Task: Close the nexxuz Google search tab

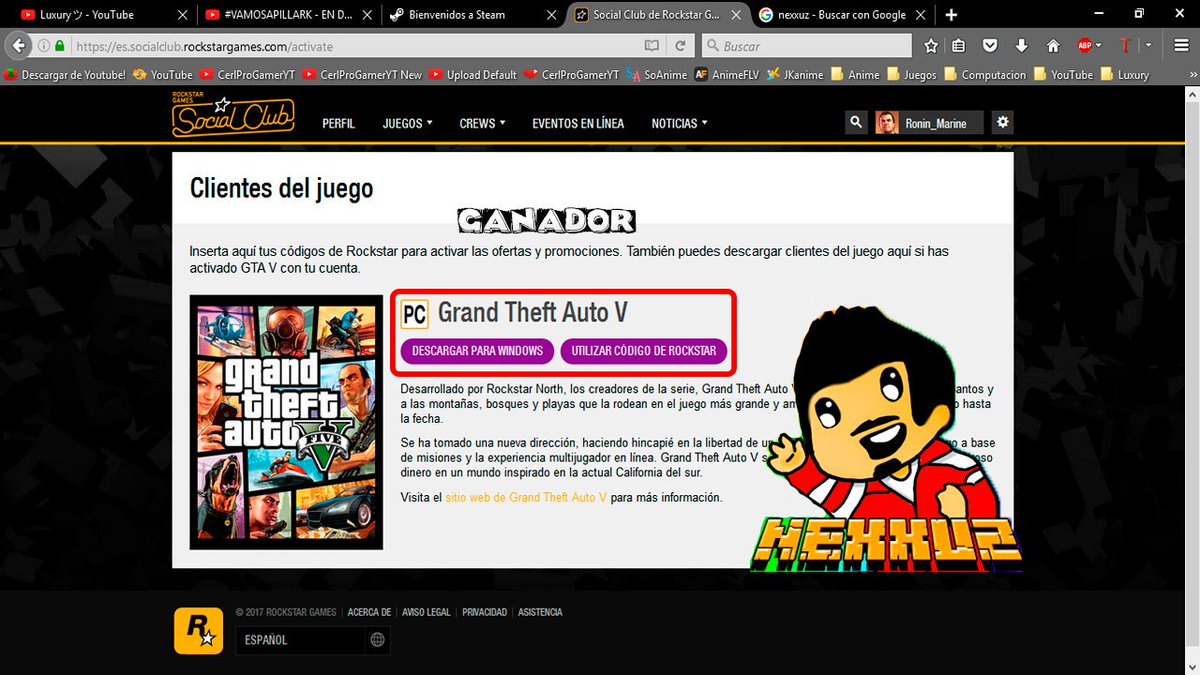Action: coord(923,15)
